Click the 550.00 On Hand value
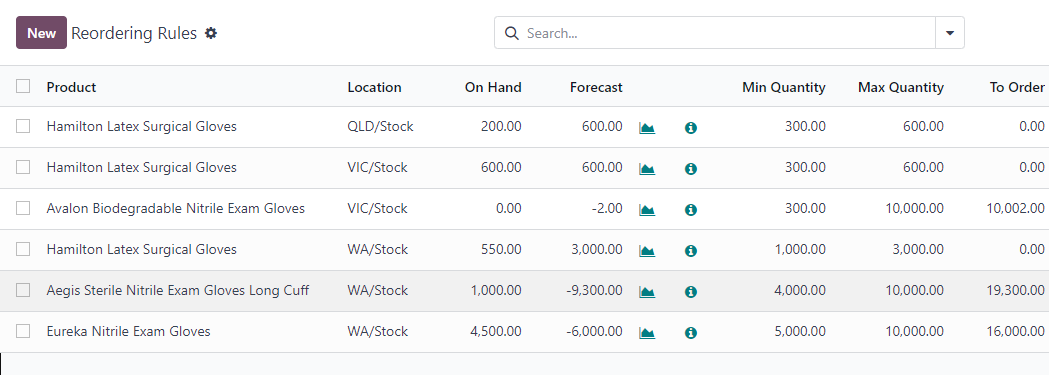The height and width of the screenshot is (375, 1049). 501,249
